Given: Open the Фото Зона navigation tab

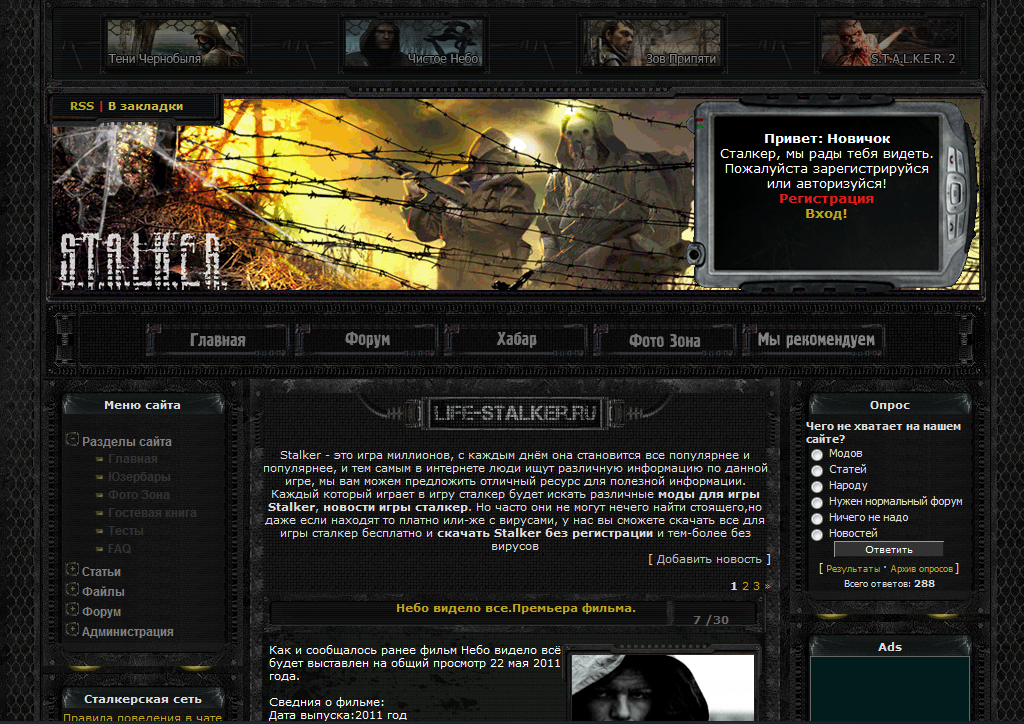Looking at the screenshot, I should pos(665,340).
